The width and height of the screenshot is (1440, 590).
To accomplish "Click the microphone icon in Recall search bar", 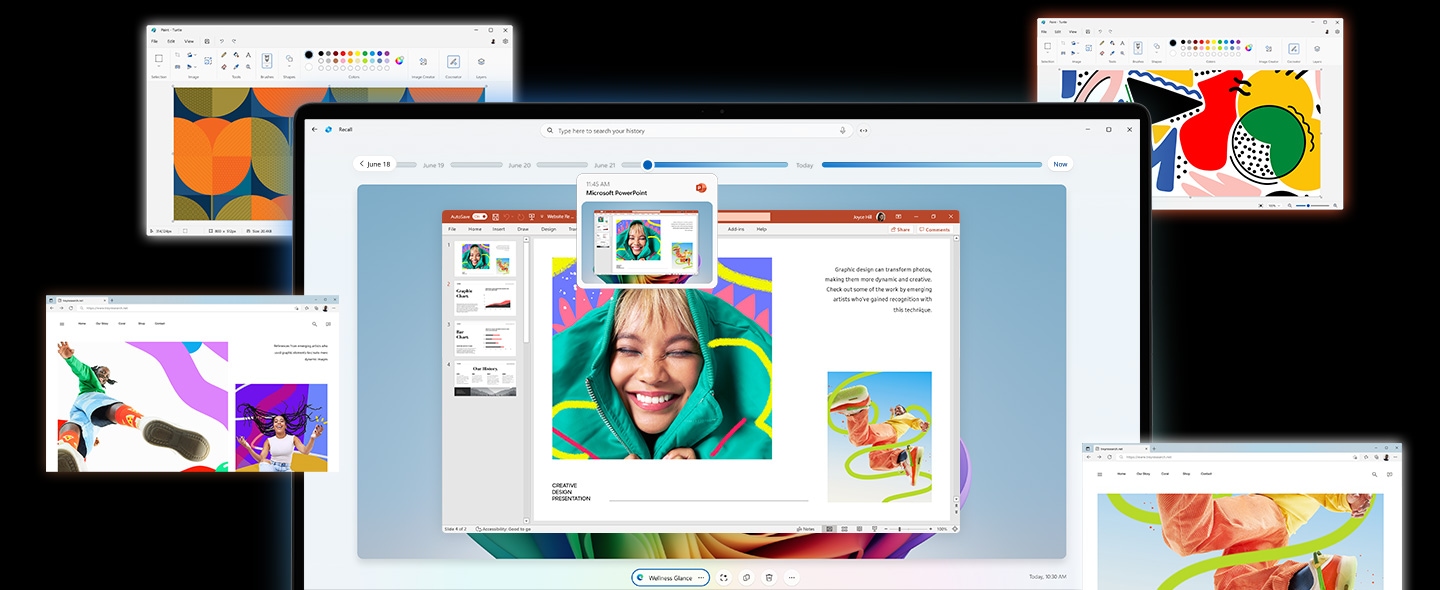I will (841, 130).
